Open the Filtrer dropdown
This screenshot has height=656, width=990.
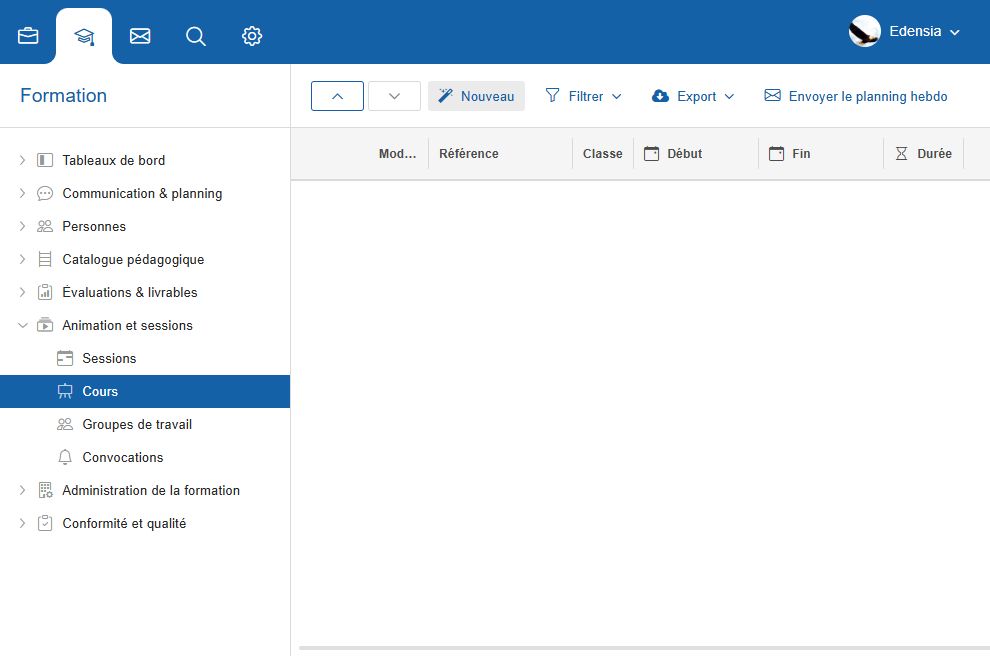pos(583,96)
